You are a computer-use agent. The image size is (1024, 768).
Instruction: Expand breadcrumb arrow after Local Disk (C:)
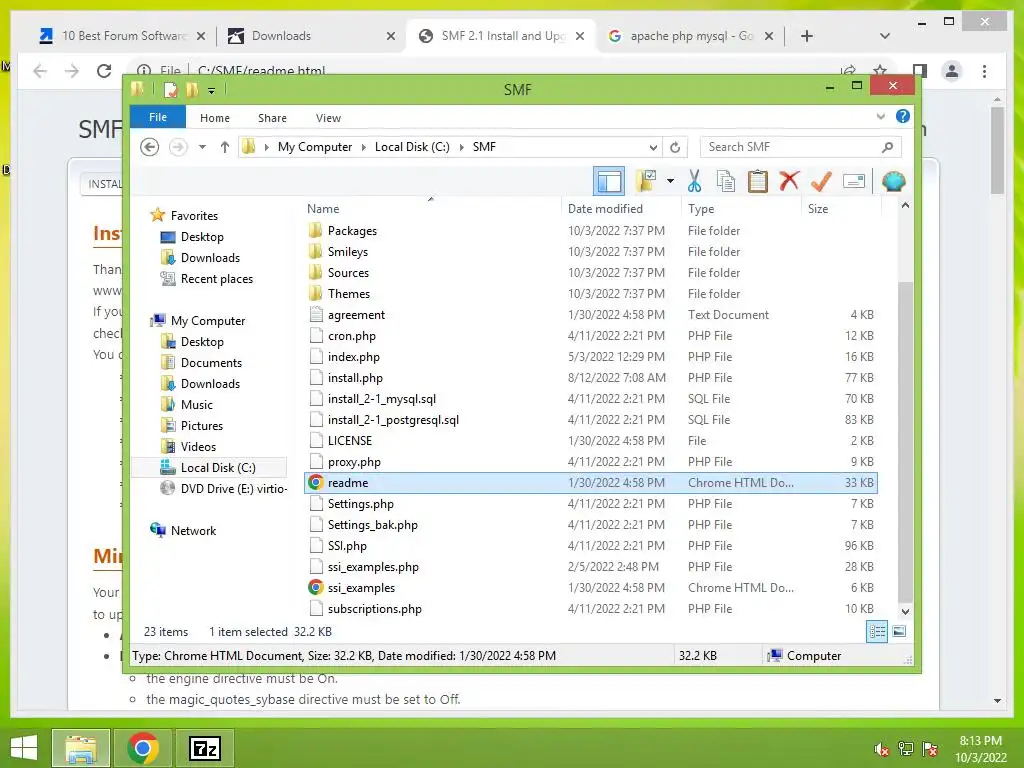click(462, 147)
